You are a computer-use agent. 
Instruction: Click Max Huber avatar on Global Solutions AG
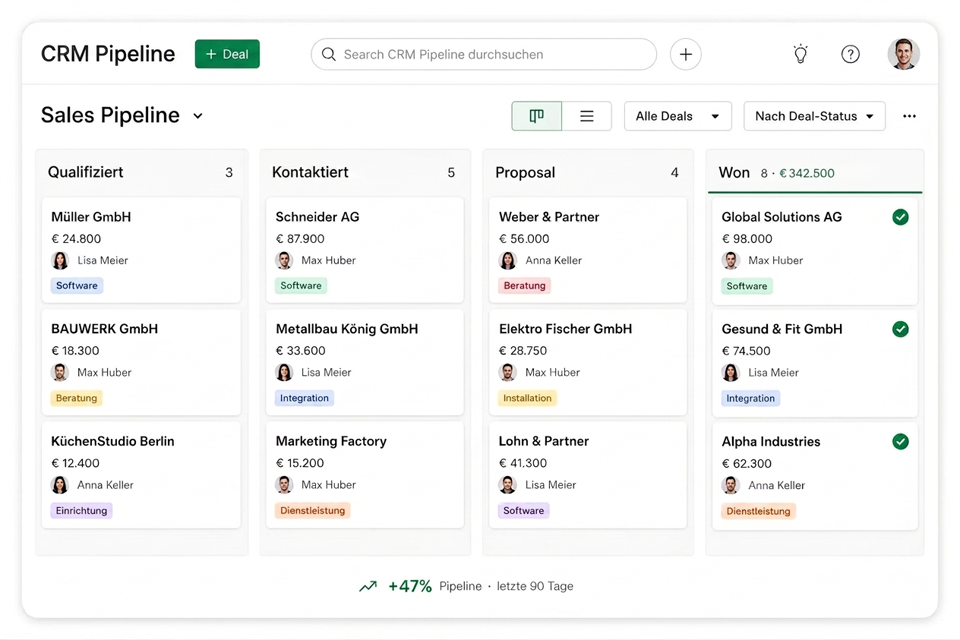click(x=730, y=260)
